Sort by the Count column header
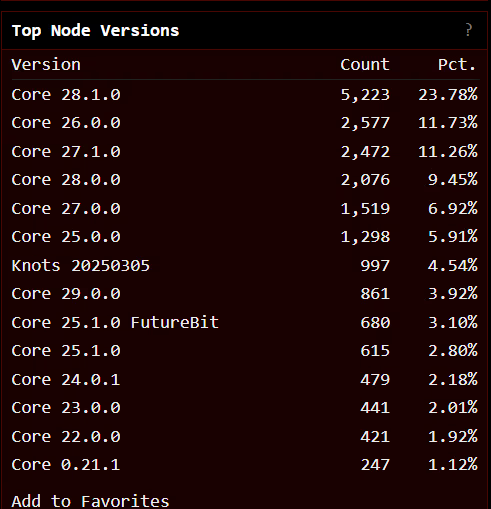The width and height of the screenshot is (491, 509). (365, 64)
